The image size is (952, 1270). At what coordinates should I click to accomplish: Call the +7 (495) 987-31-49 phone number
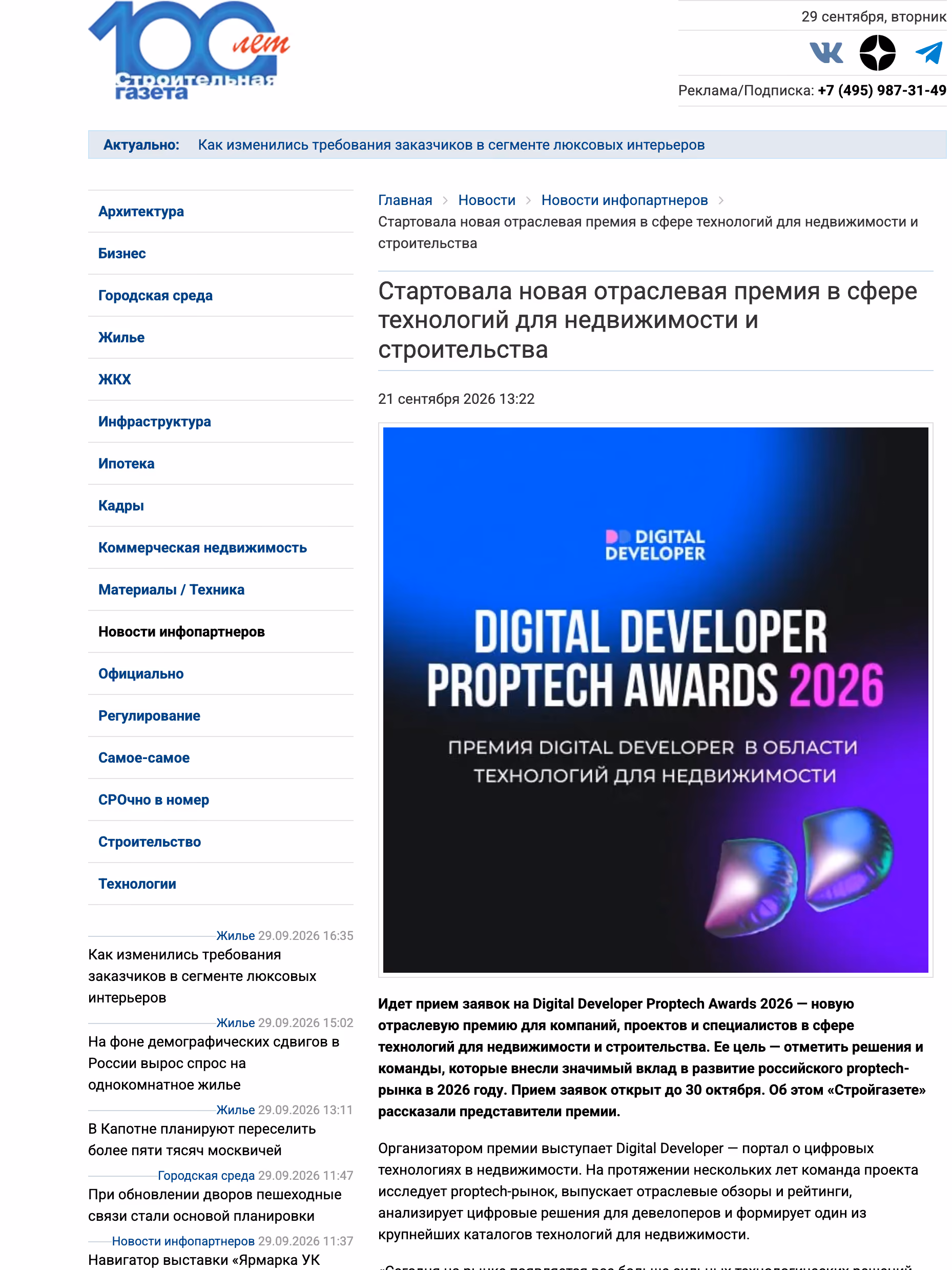pos(881,90)
